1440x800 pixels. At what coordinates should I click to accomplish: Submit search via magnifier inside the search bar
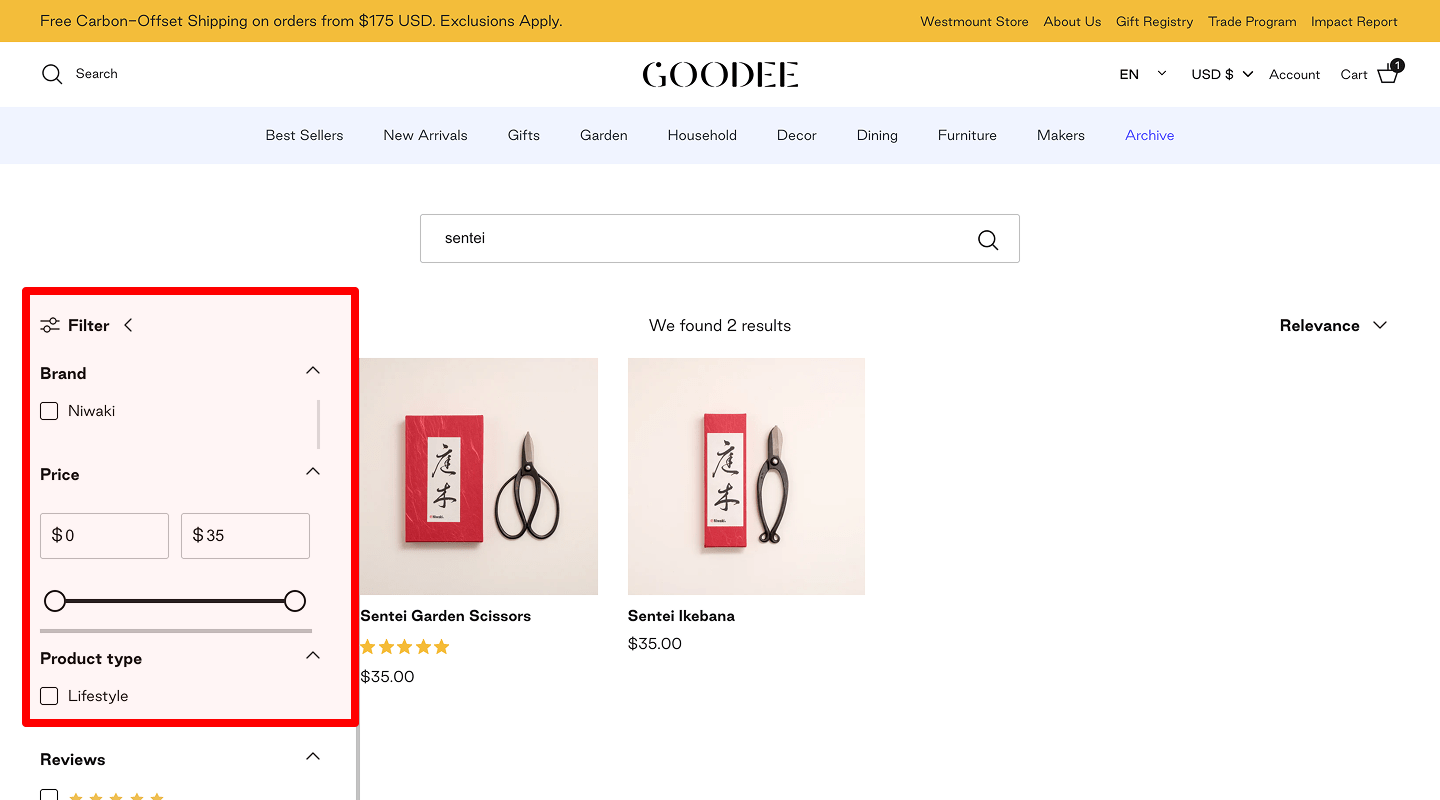[x=988, y=239]
